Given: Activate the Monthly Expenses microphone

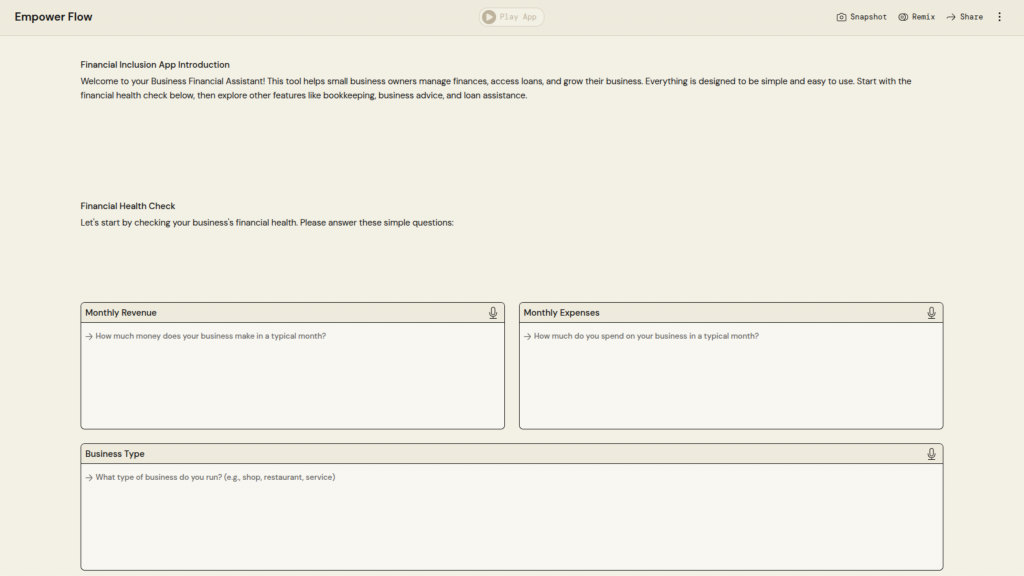Looking at the screenshot, I should [931, 313].
